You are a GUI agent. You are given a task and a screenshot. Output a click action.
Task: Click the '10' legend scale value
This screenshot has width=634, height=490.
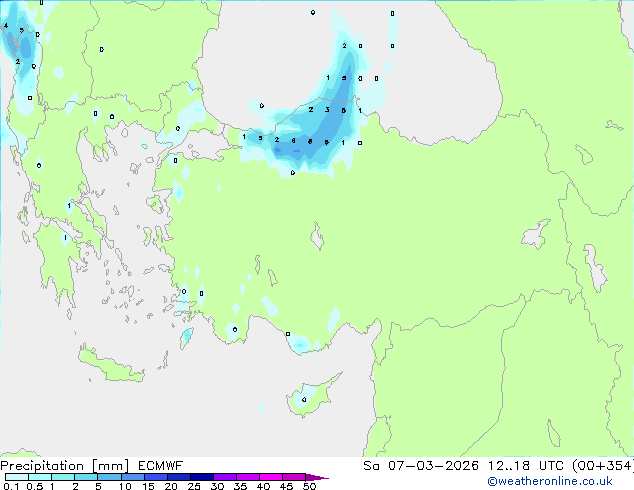coord(125,486)
